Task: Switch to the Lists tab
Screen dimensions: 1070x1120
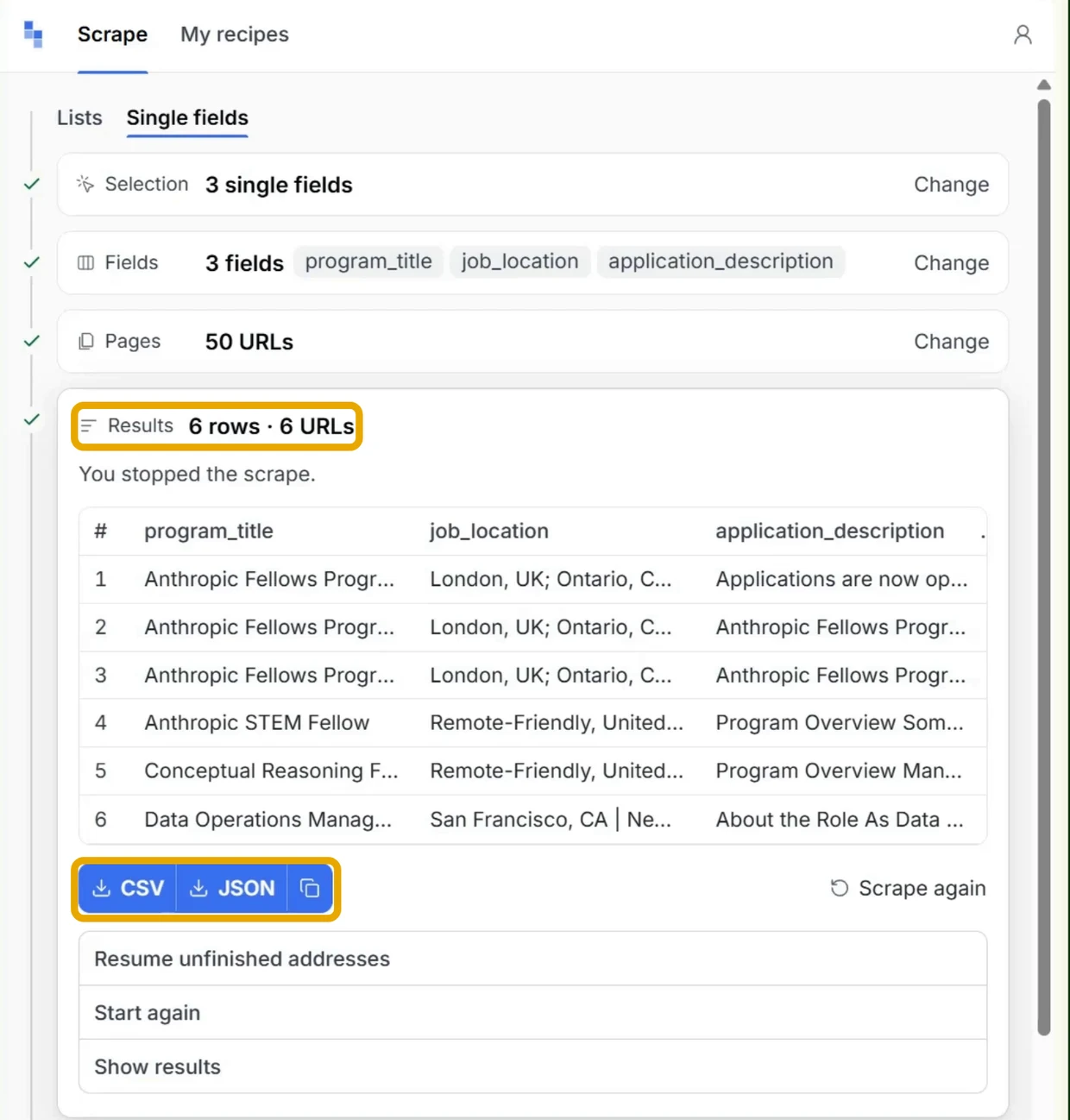Action: [x=79, y=117]
